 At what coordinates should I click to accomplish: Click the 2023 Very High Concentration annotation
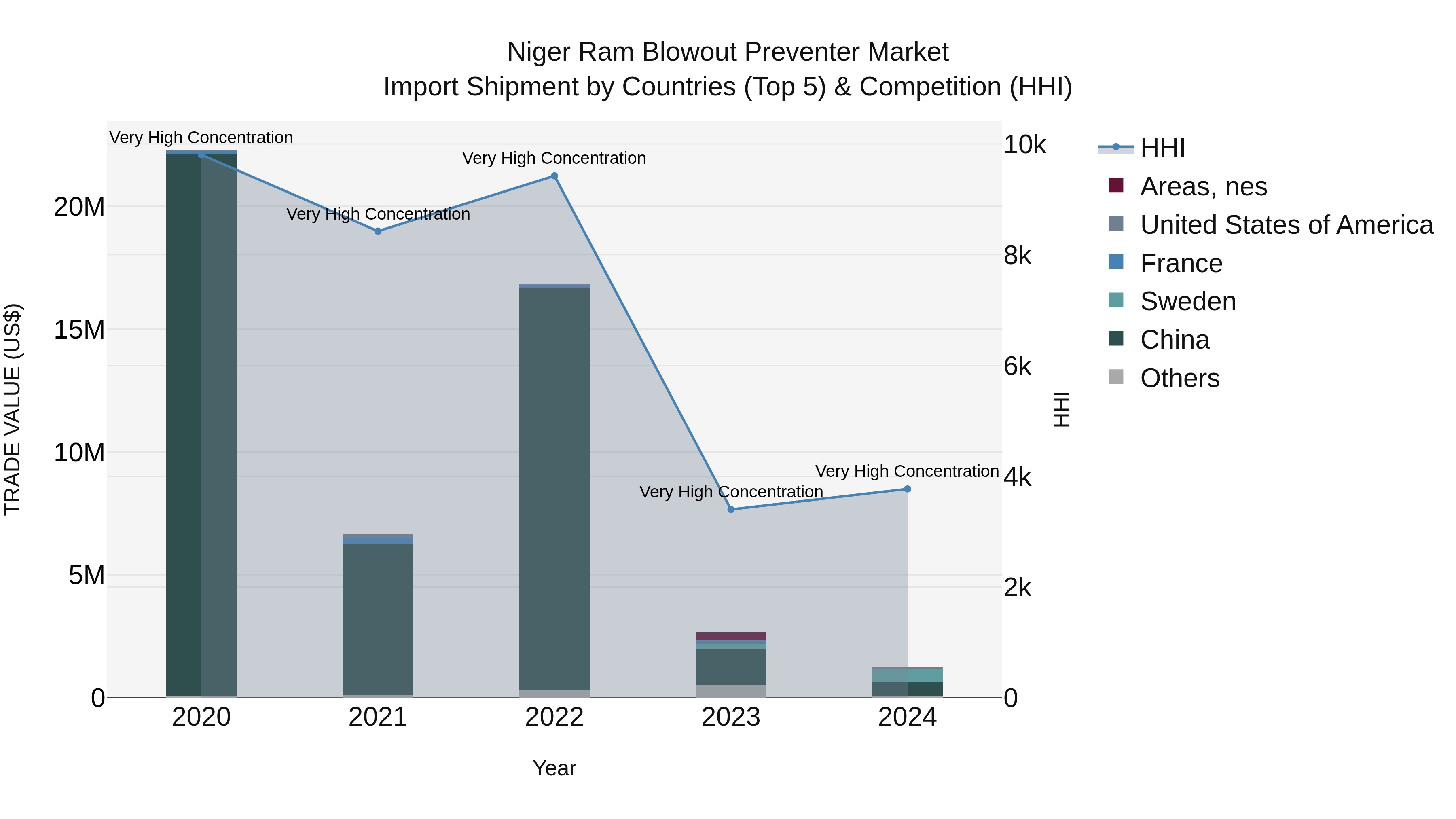tap(731, 492)
